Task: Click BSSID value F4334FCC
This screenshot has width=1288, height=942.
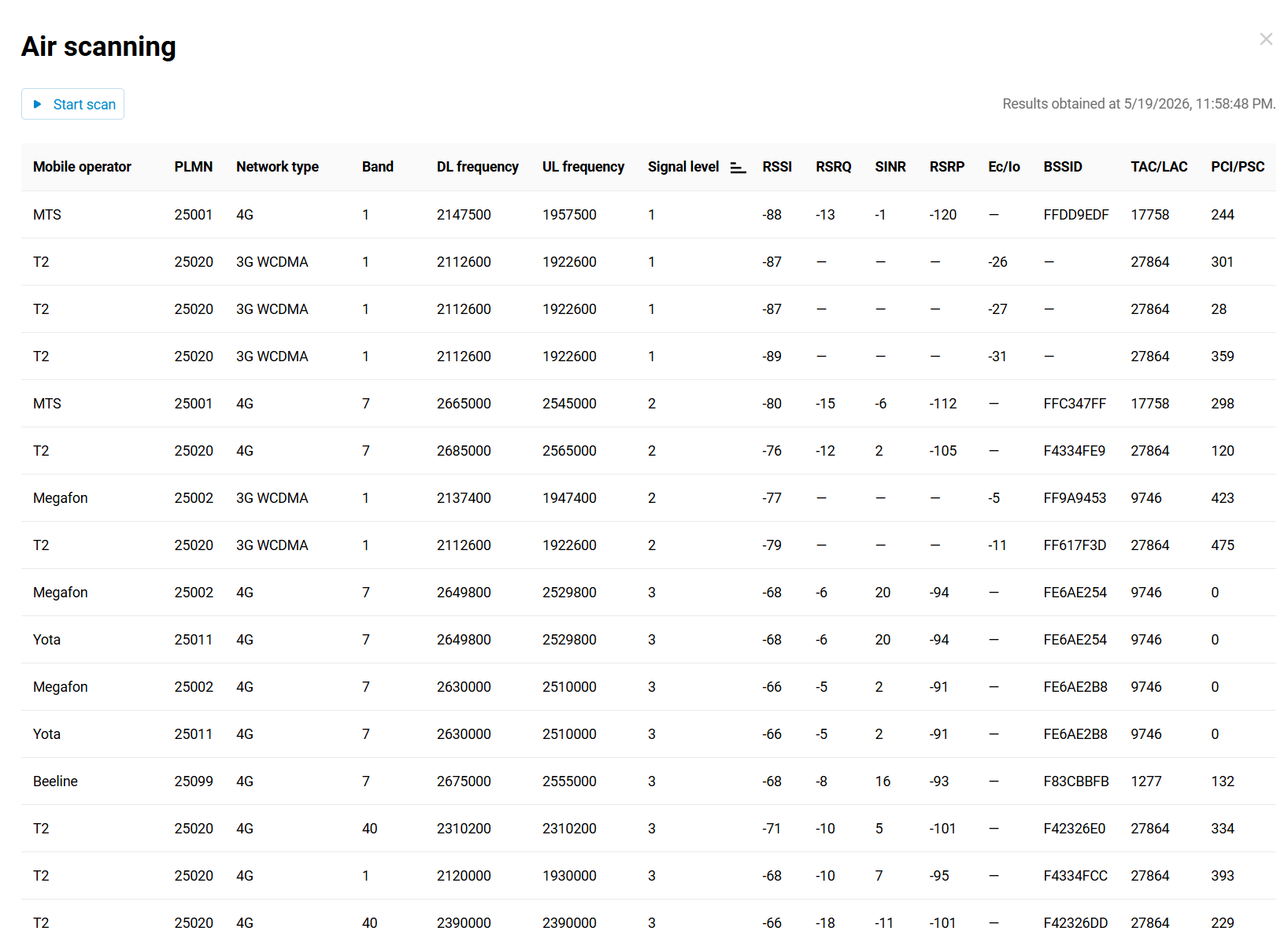Action: tap(1075, 876)
